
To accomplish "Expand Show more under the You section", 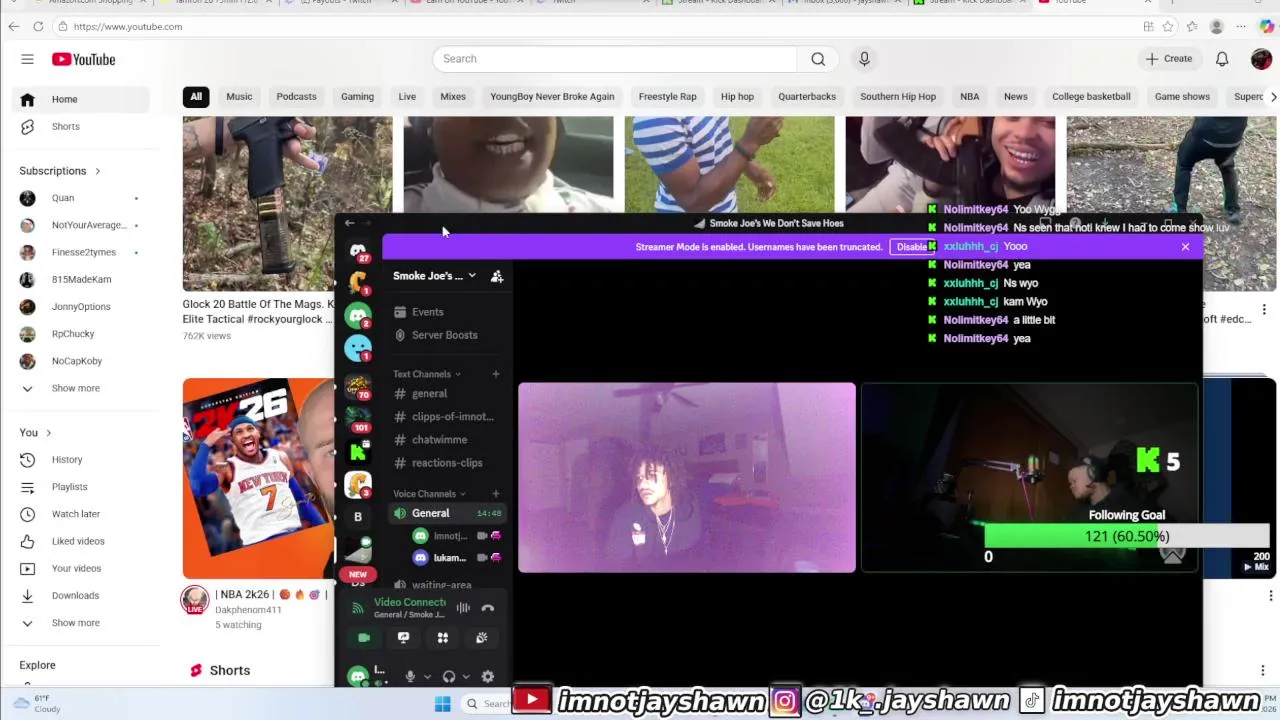I will point(76,623).
